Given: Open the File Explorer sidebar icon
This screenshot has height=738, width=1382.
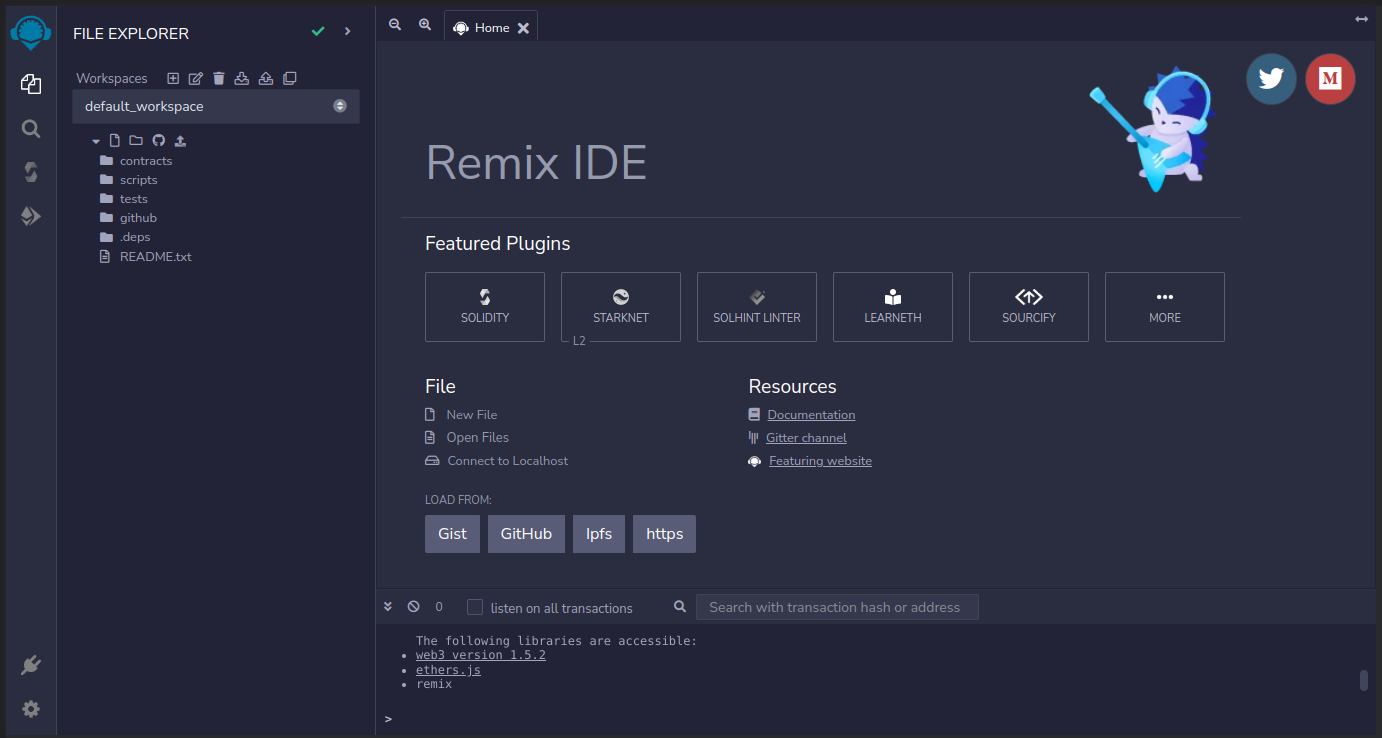Looking at the screenshot, I should (31, 85).
